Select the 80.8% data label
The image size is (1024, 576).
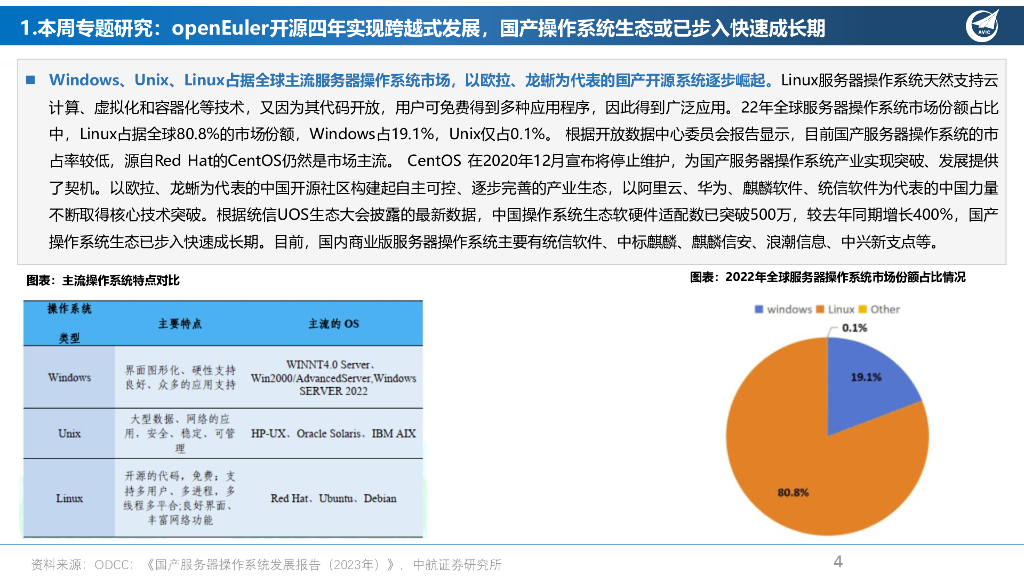(793, 492)
